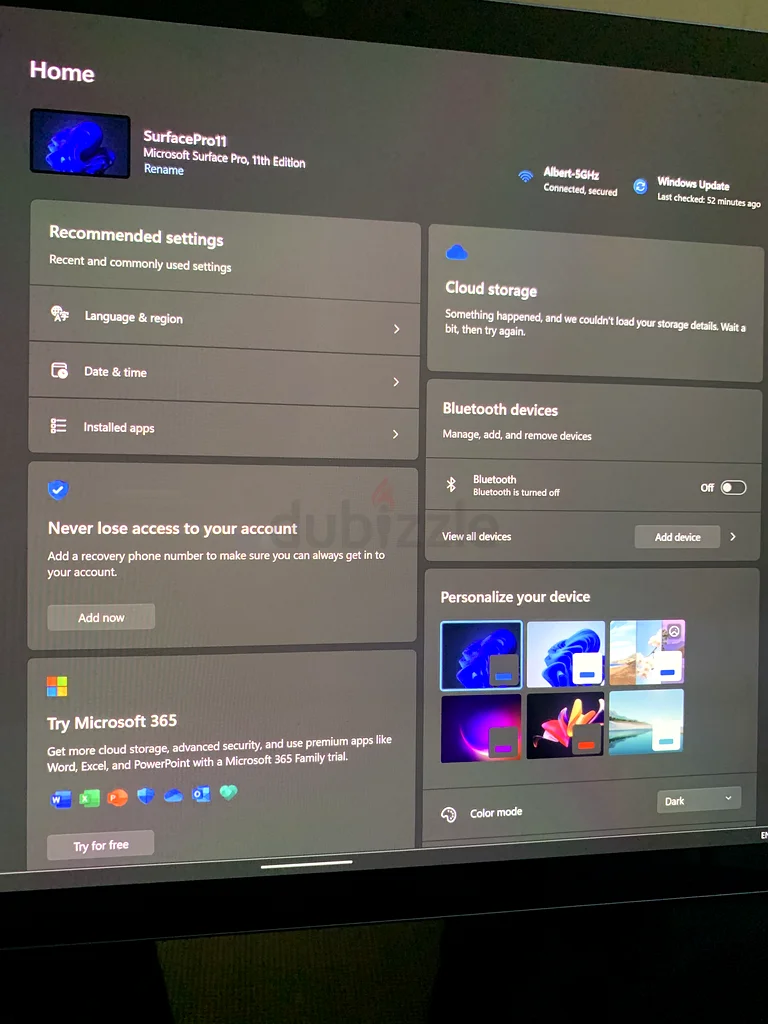Open Installed apps settings row
This screenshot has width=768, height=1024.
pos(223,429)
